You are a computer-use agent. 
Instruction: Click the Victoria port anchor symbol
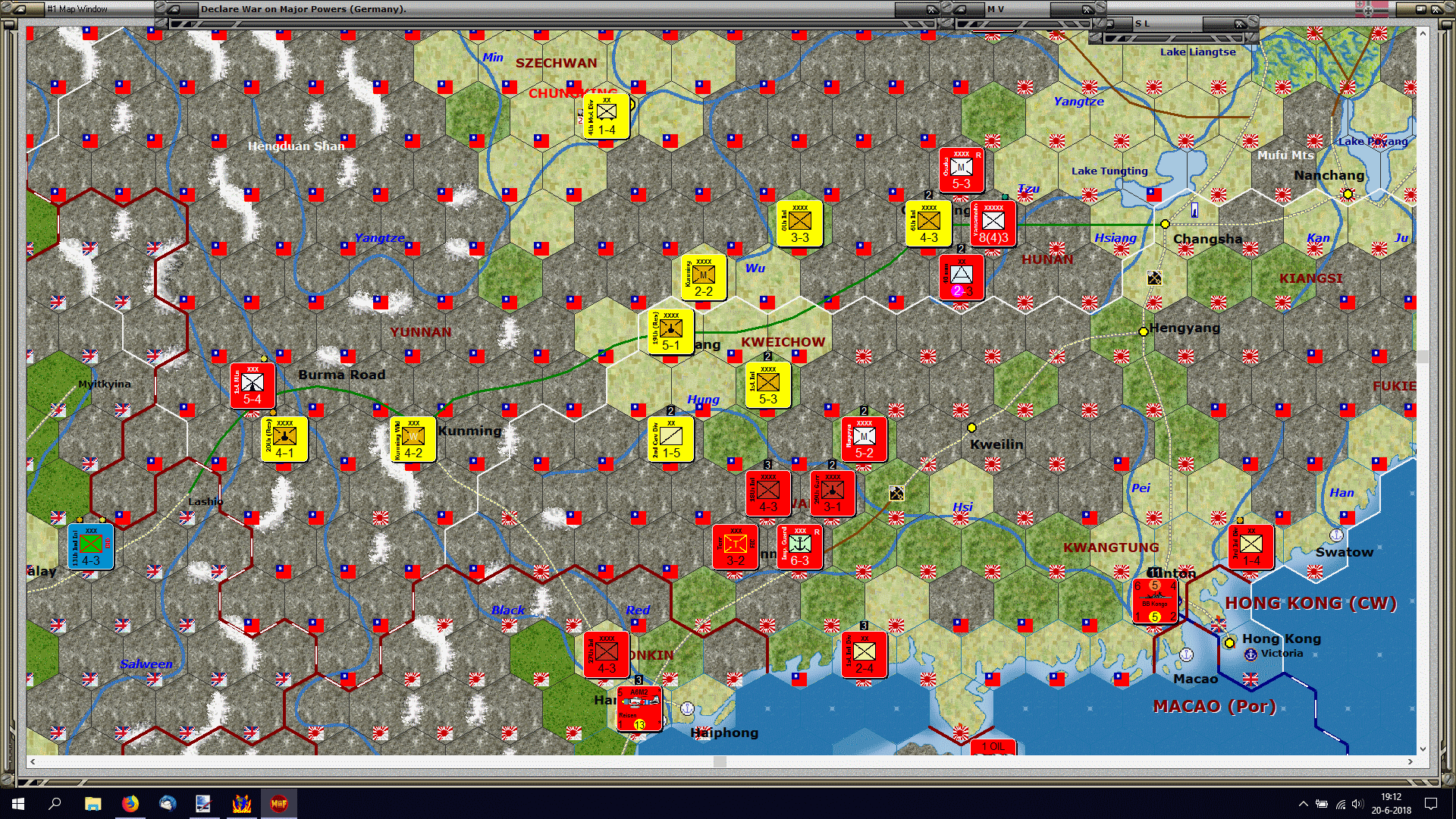(1250, 654)
